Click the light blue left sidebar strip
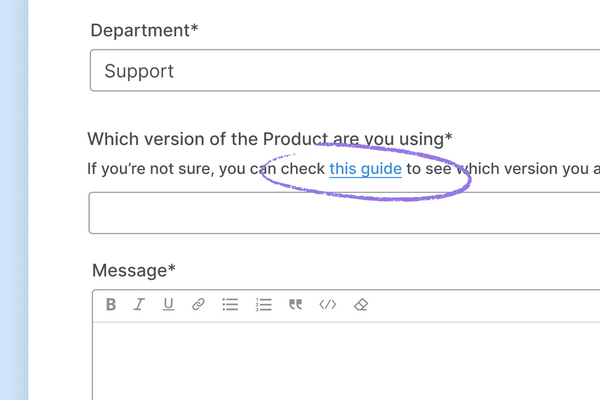Viewport: 600px width, 400px height. 14,200
